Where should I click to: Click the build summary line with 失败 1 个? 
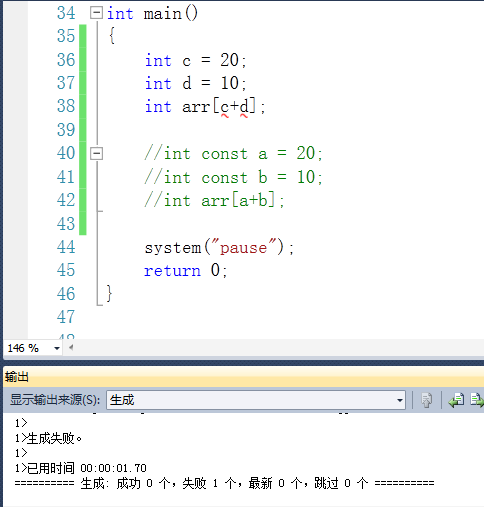click(224, 483)
